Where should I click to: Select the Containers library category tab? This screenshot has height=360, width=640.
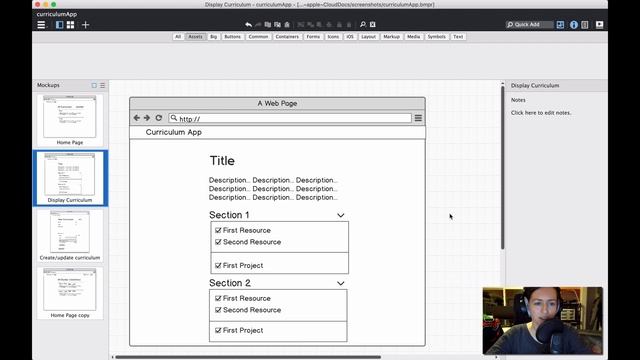(x=287, y=37)
